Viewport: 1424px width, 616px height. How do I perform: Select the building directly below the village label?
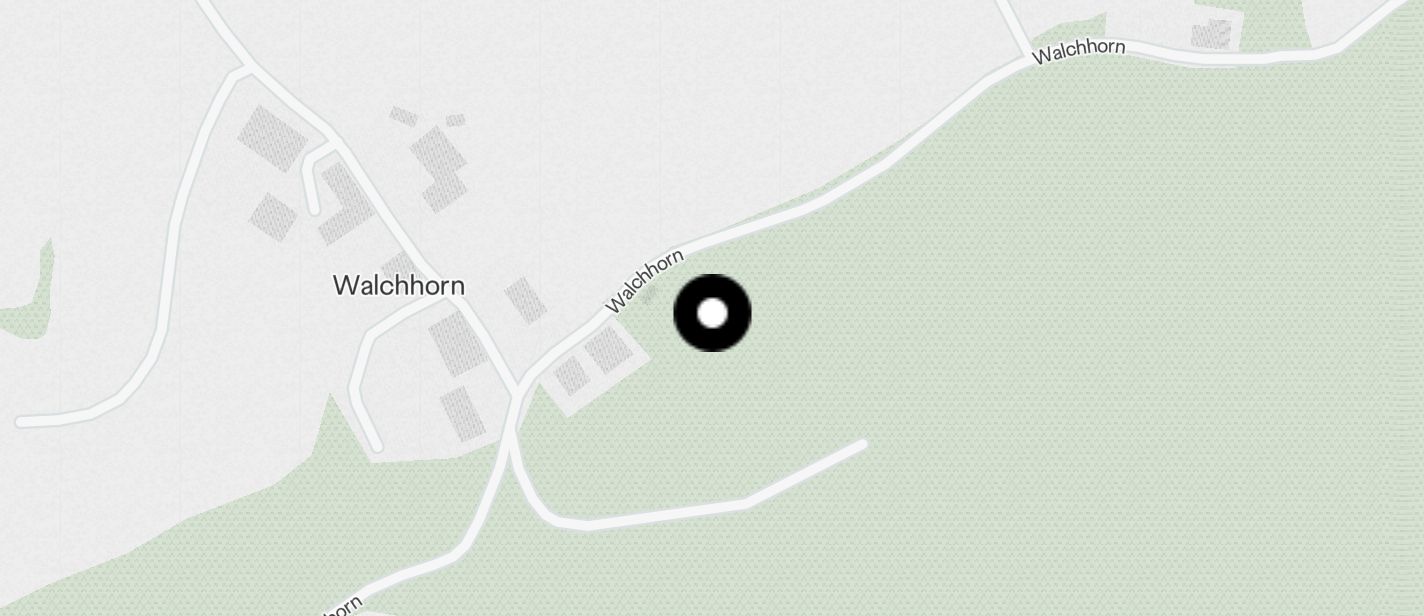pyautogui.click(x=459, y=343)
